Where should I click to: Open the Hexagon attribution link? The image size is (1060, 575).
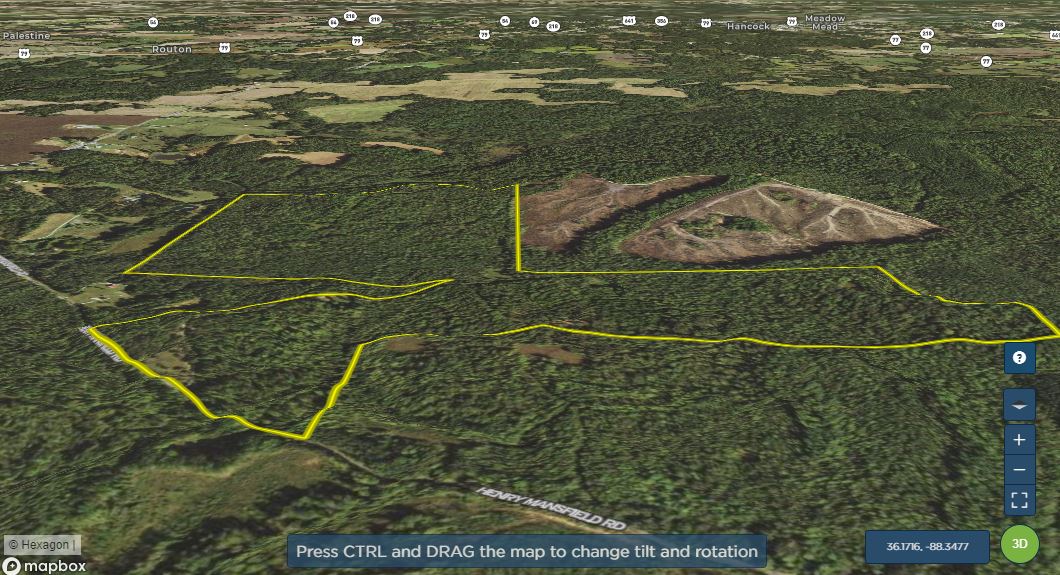(x=41, y=545)
